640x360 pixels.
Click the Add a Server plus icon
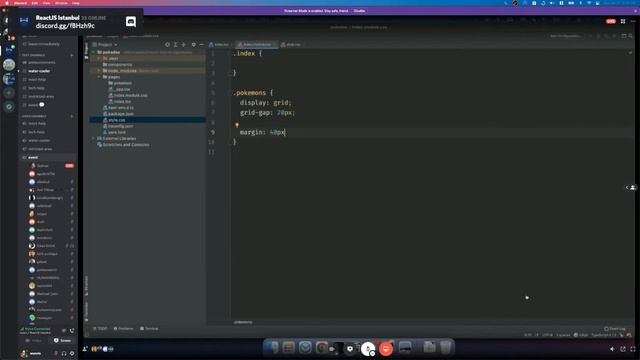tap(9, 93)
